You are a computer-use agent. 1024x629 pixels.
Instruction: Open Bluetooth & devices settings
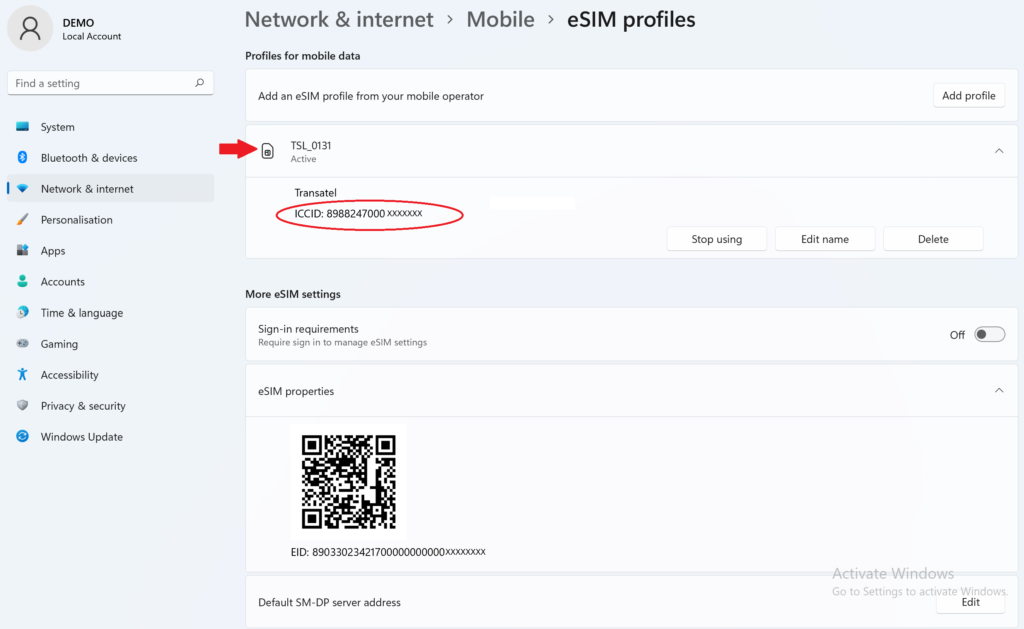pos(110,157)
